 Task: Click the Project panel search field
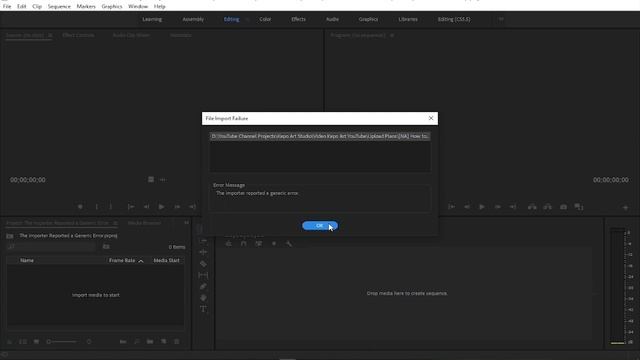[51, 247]
